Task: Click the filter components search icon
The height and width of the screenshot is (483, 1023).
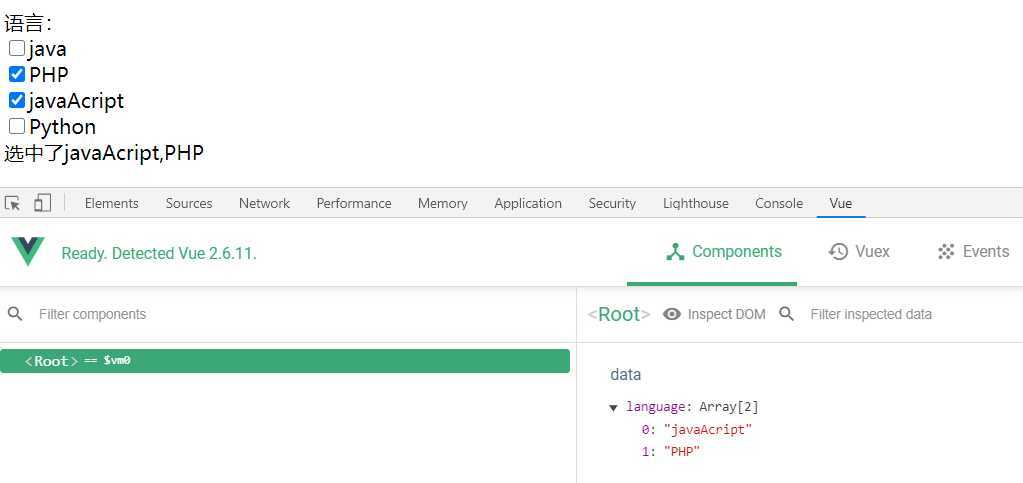Action: [15, 314]
